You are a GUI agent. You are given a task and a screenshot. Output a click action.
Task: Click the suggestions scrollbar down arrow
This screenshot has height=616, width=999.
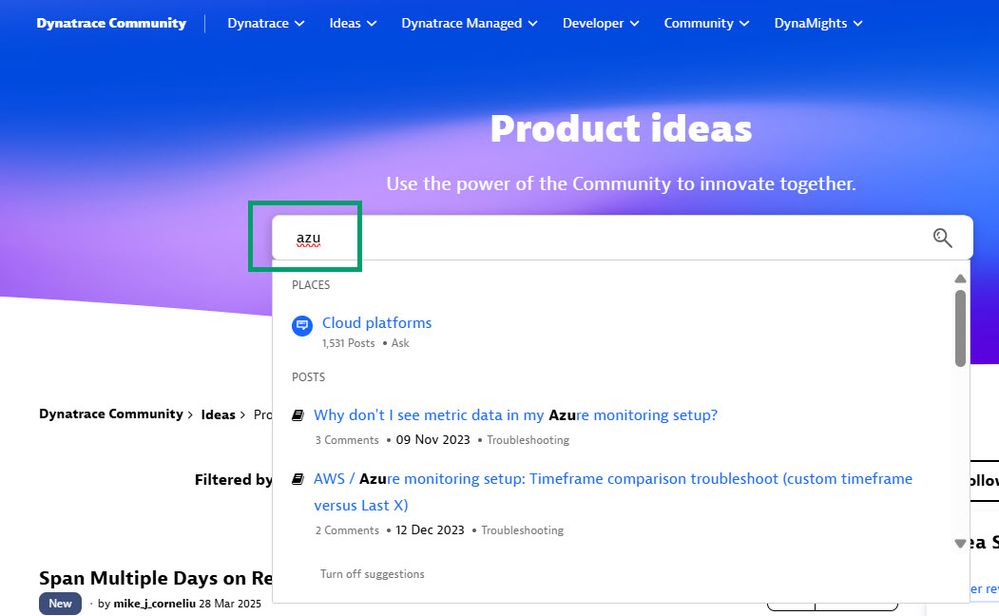coord(960,543)
